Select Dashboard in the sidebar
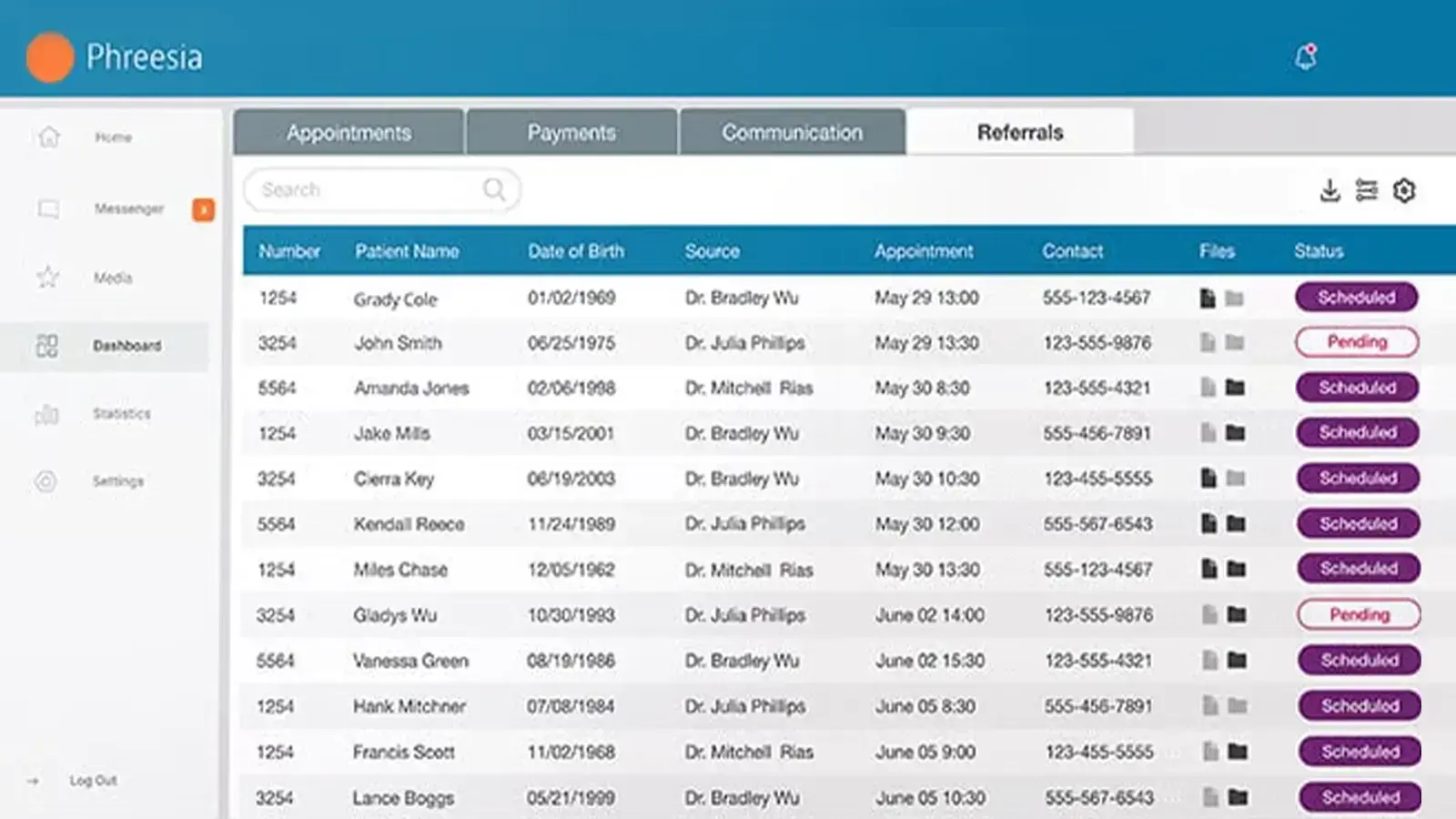This screenshot has height=819, width=1456. [126, 346]
